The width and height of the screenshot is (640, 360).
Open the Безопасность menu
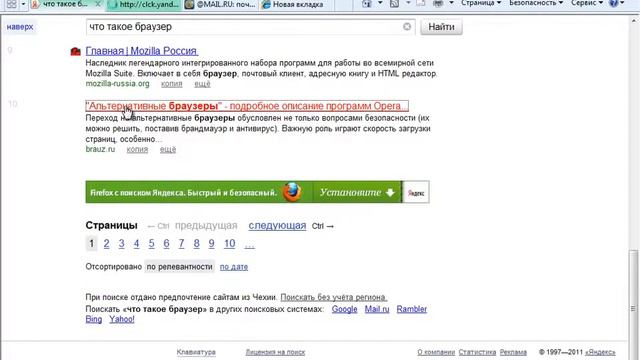click(x=536, y=3)
